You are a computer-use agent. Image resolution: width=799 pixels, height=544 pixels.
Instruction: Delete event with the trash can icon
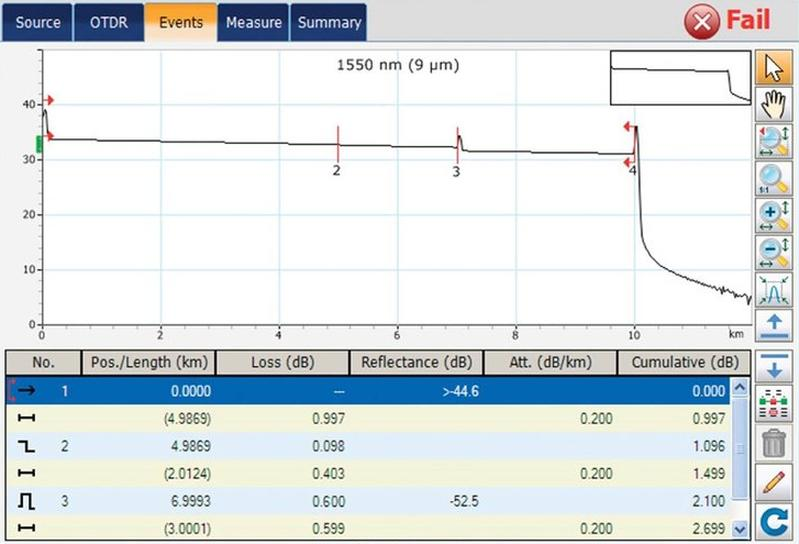click(772, 442)
